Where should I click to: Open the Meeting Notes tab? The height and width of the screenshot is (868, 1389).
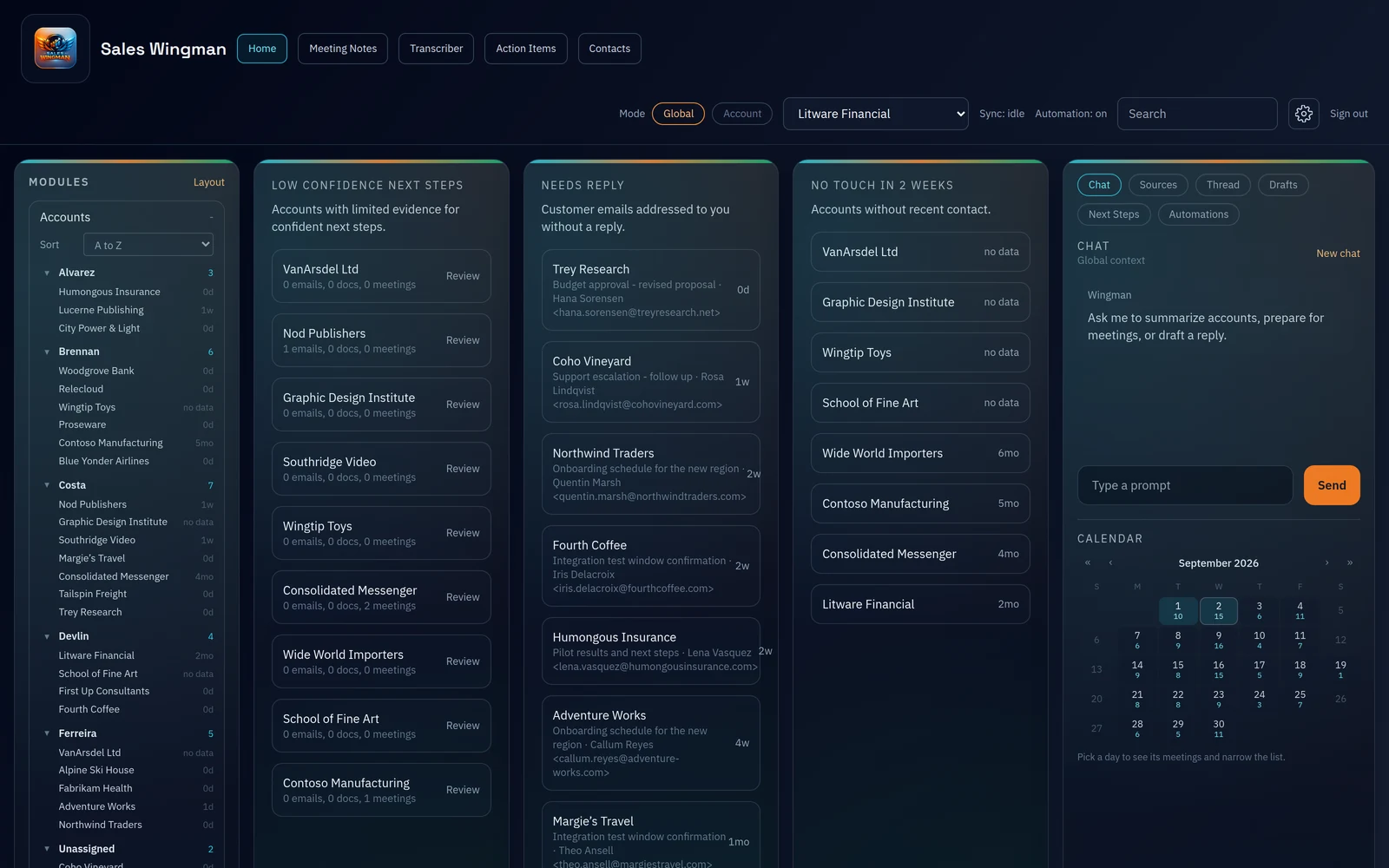(x=343, y=49)
